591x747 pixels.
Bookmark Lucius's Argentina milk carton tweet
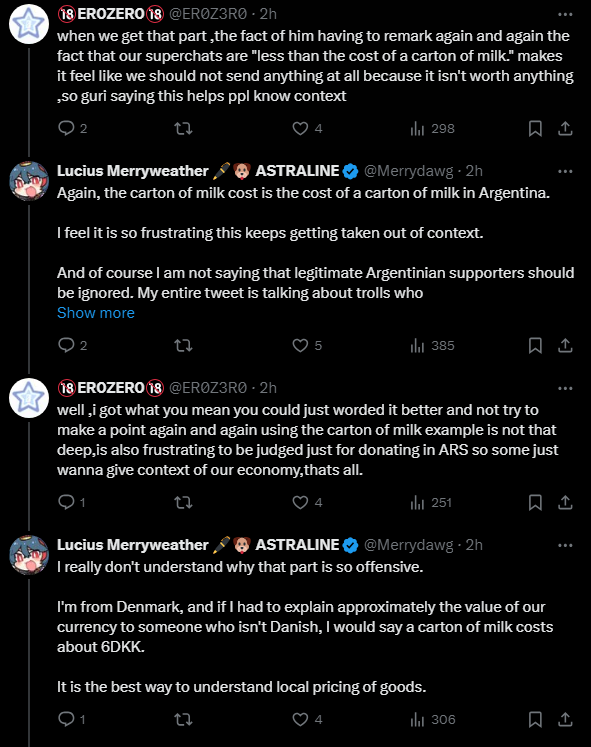(x=535, y=345)
